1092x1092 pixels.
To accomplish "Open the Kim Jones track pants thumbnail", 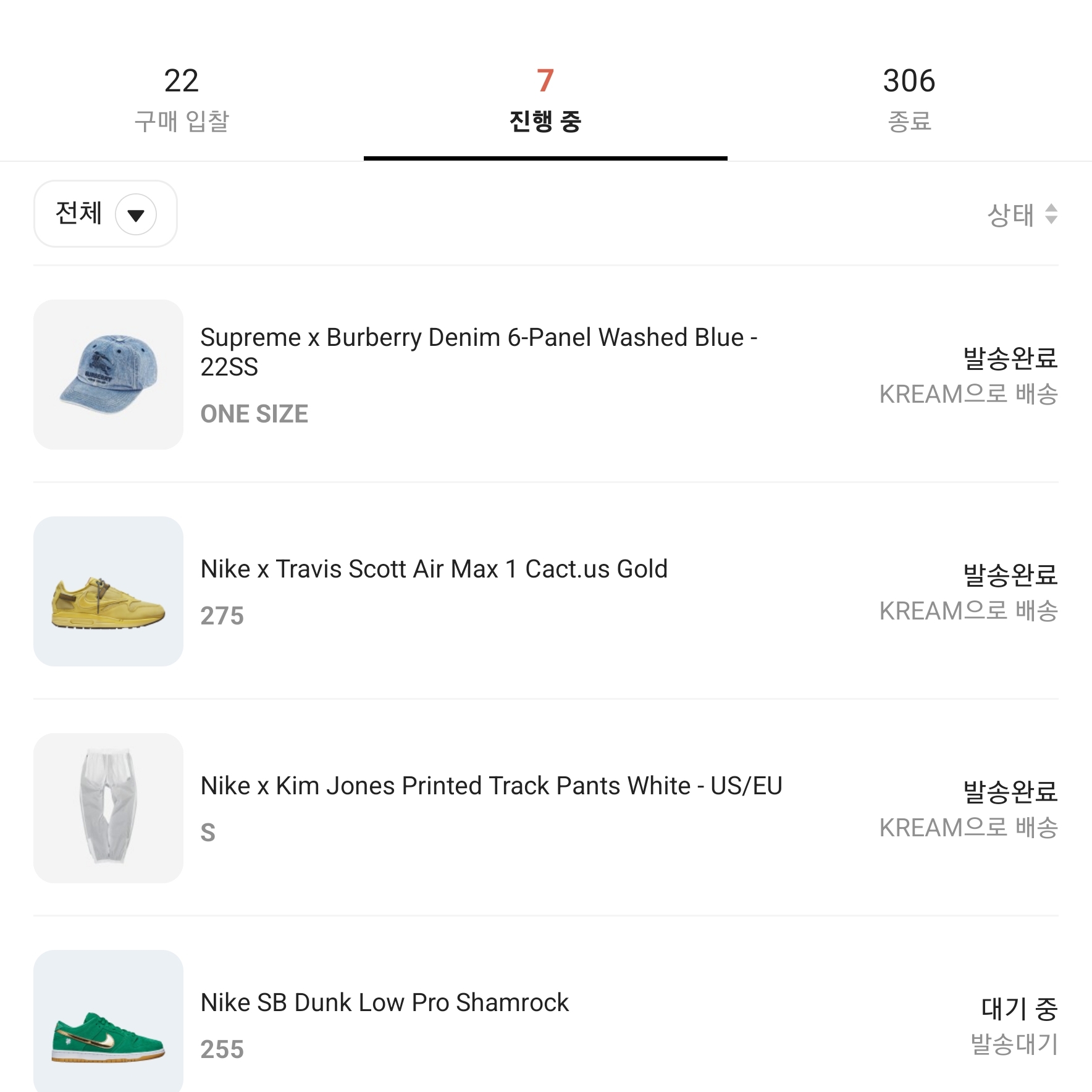I will pos(109,808).
